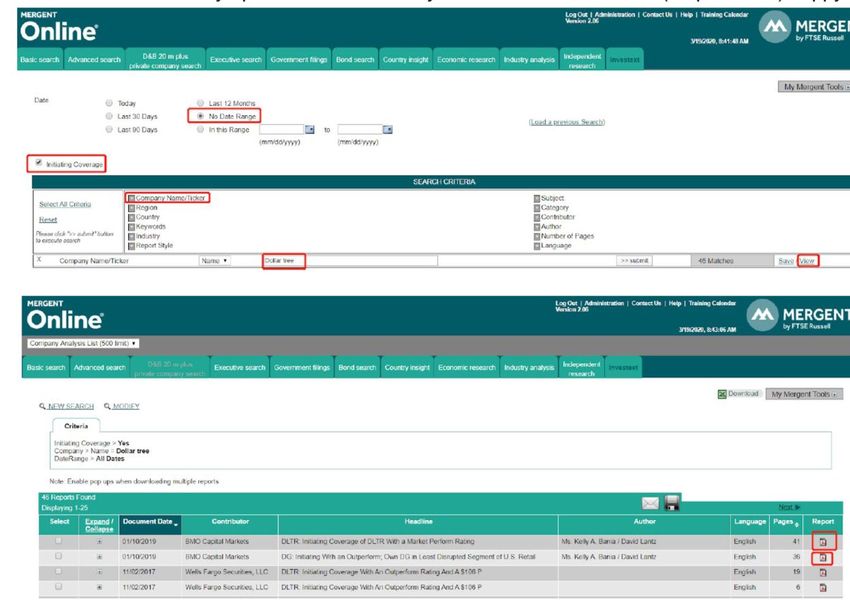
Task: Select the Criteria tab above the search summary
Action: click(76, 426)
